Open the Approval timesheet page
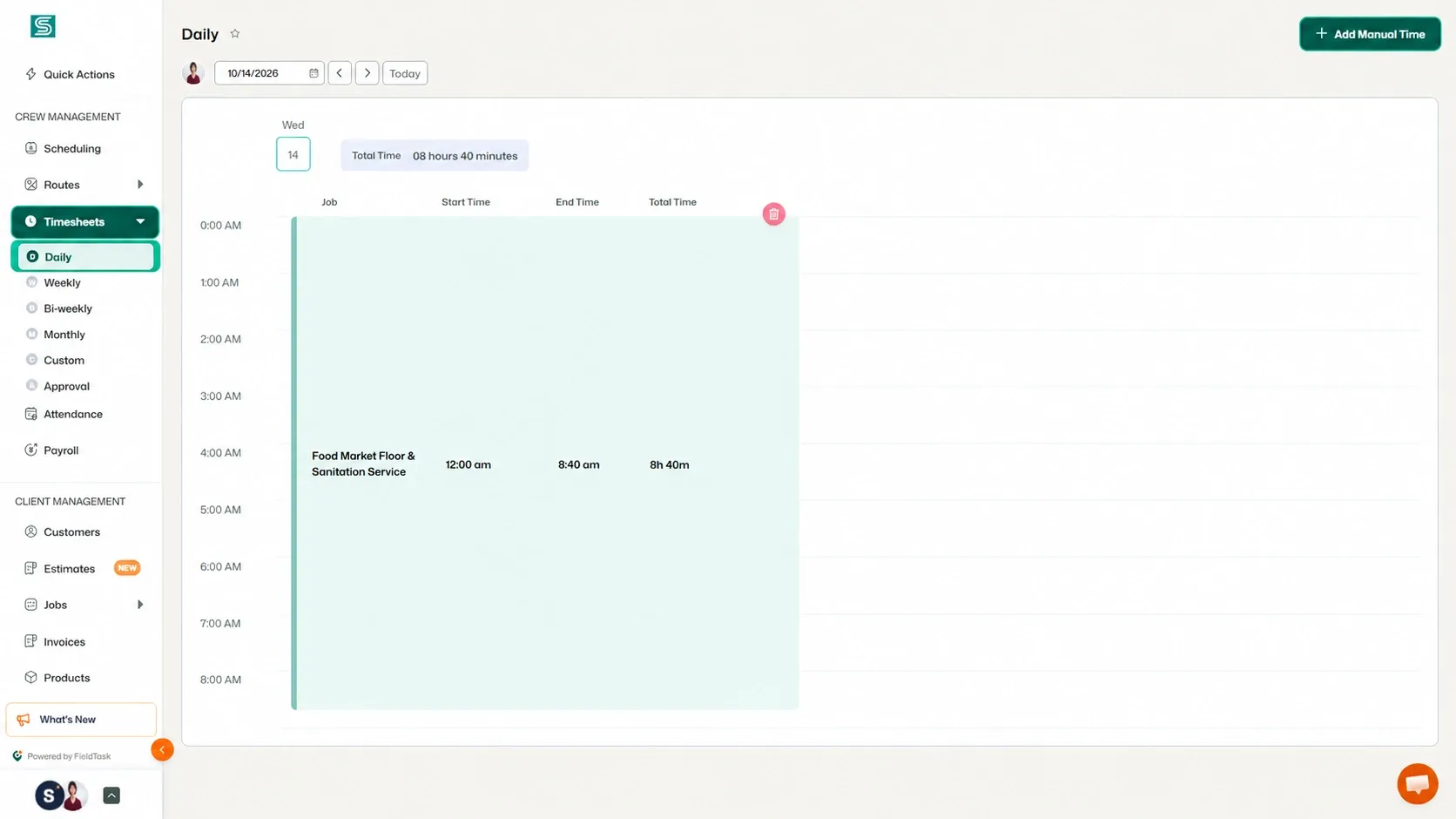 pyautogui.click(x=66, y=386)
